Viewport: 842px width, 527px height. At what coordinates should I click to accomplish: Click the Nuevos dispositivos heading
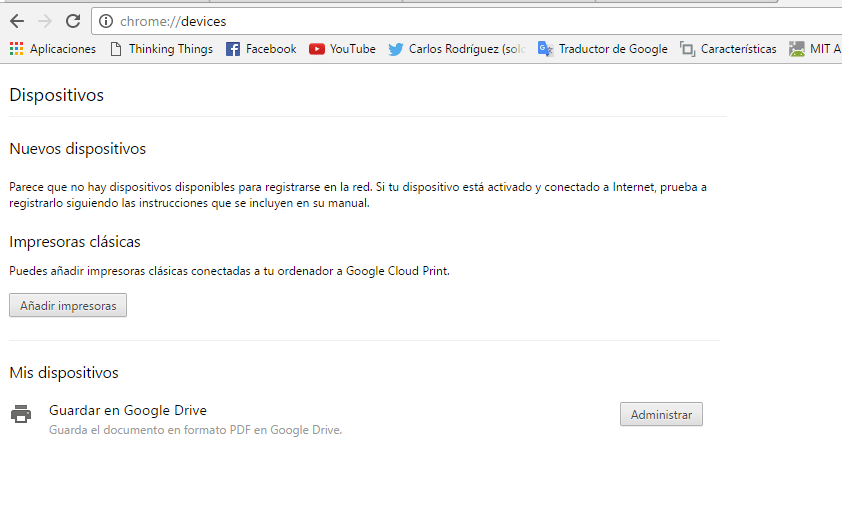click(77, 149)
